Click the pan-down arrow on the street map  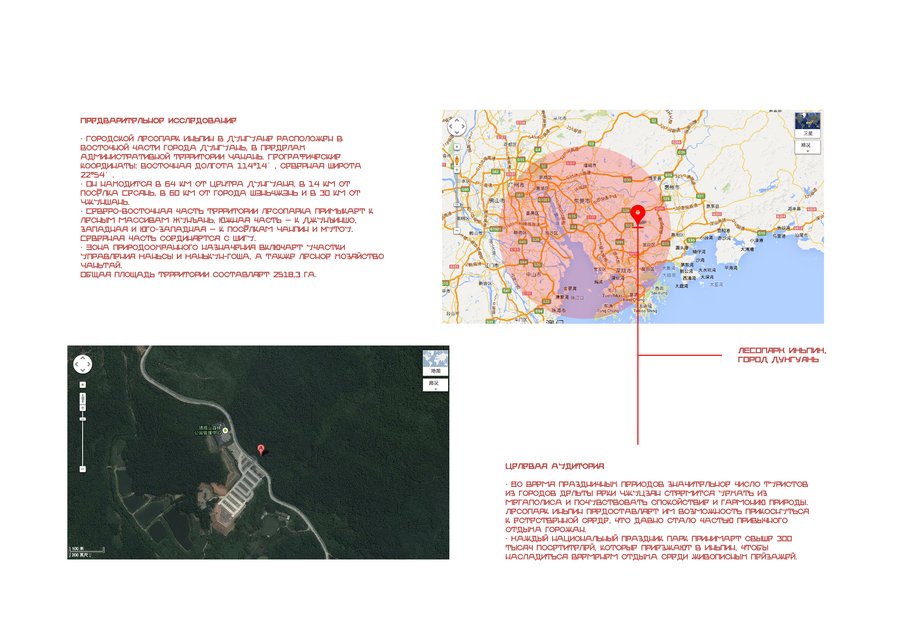(457, 133)
